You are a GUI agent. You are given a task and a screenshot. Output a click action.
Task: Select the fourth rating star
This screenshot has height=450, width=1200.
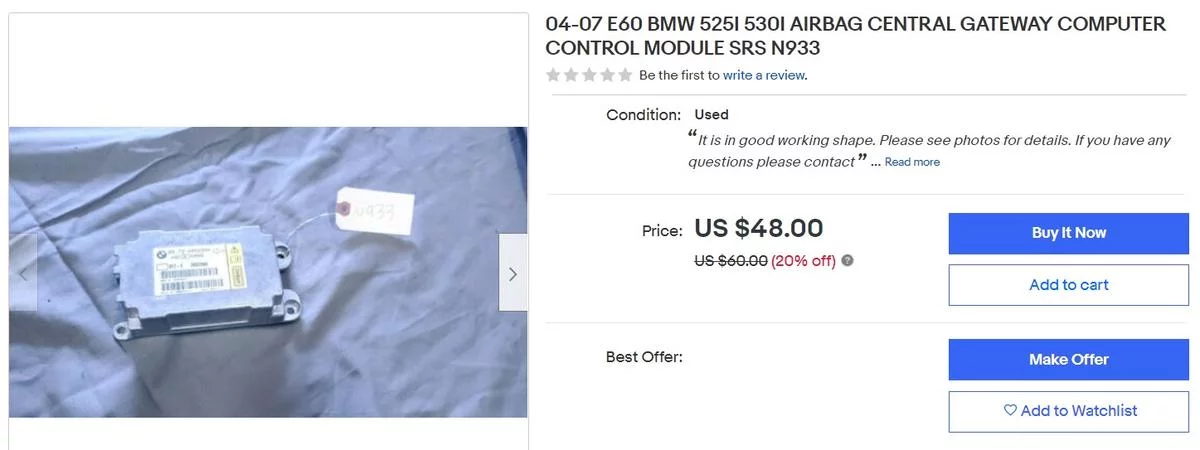(607, 75)
